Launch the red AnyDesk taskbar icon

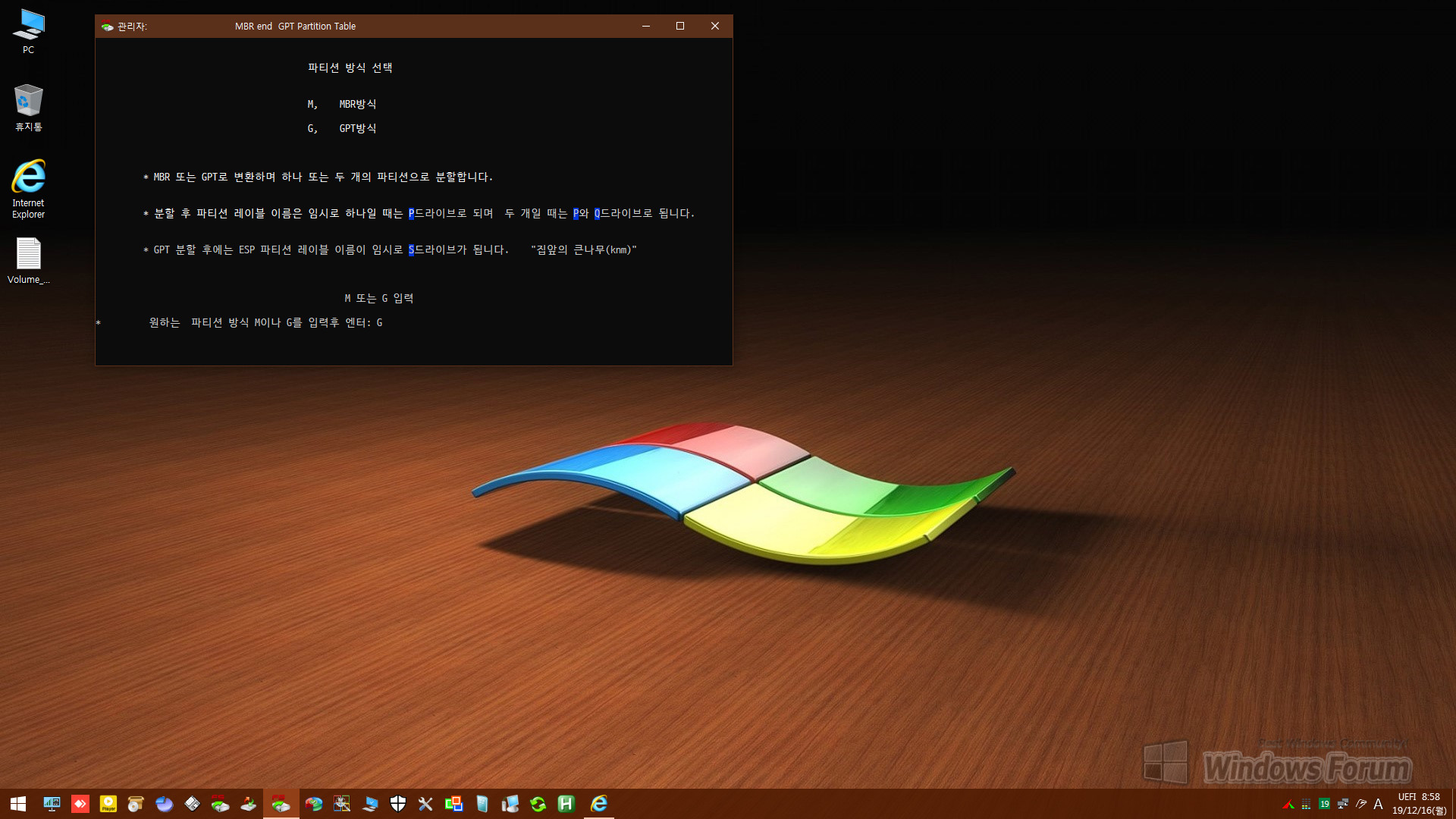coord(80,804)
